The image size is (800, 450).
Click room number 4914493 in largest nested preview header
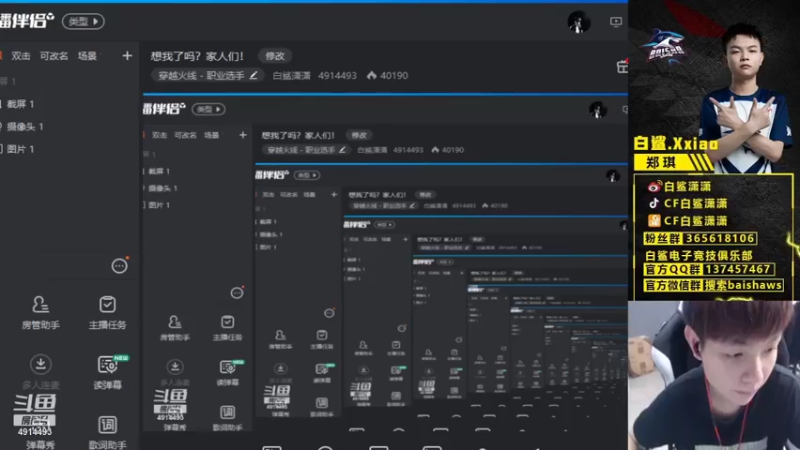tap(408, 150)
